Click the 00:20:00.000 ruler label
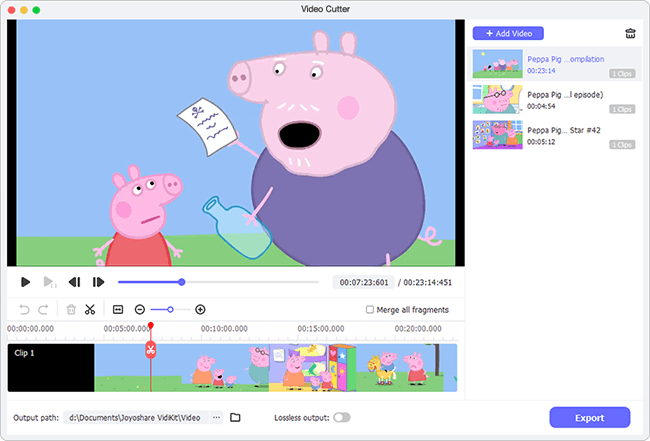 [418, 329]
